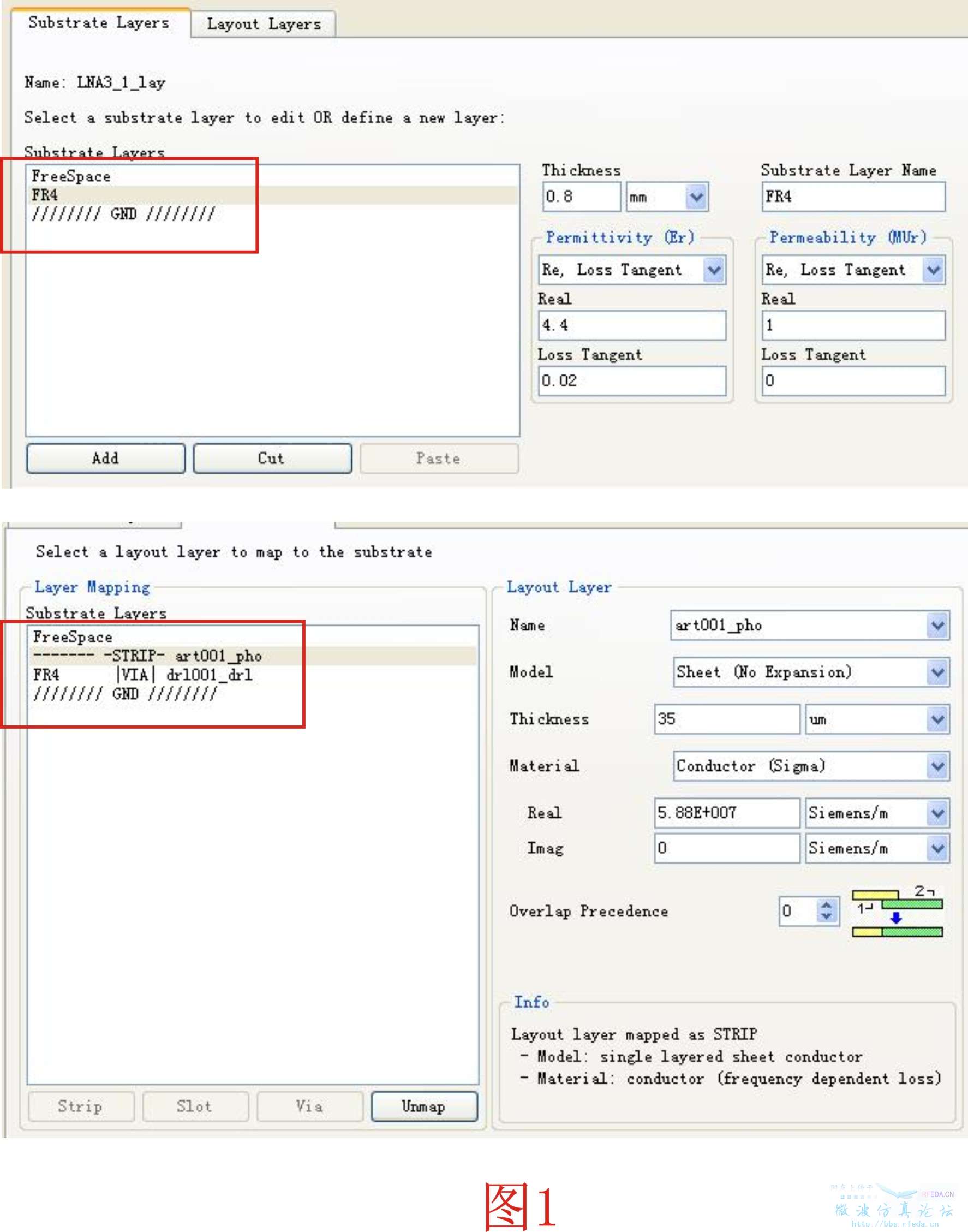Click the Permeability Real field showing 1
The height and width of the screenshot is (1232, 968).
tap(853, 325)
